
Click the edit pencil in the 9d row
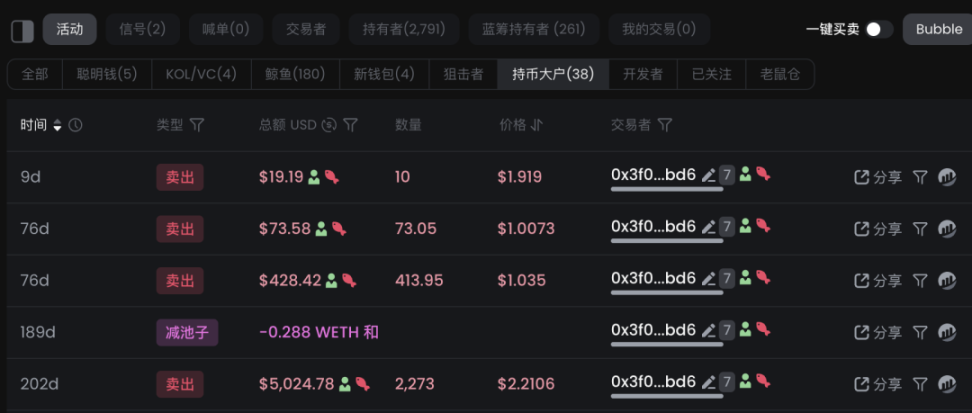[x=708, y=176]
